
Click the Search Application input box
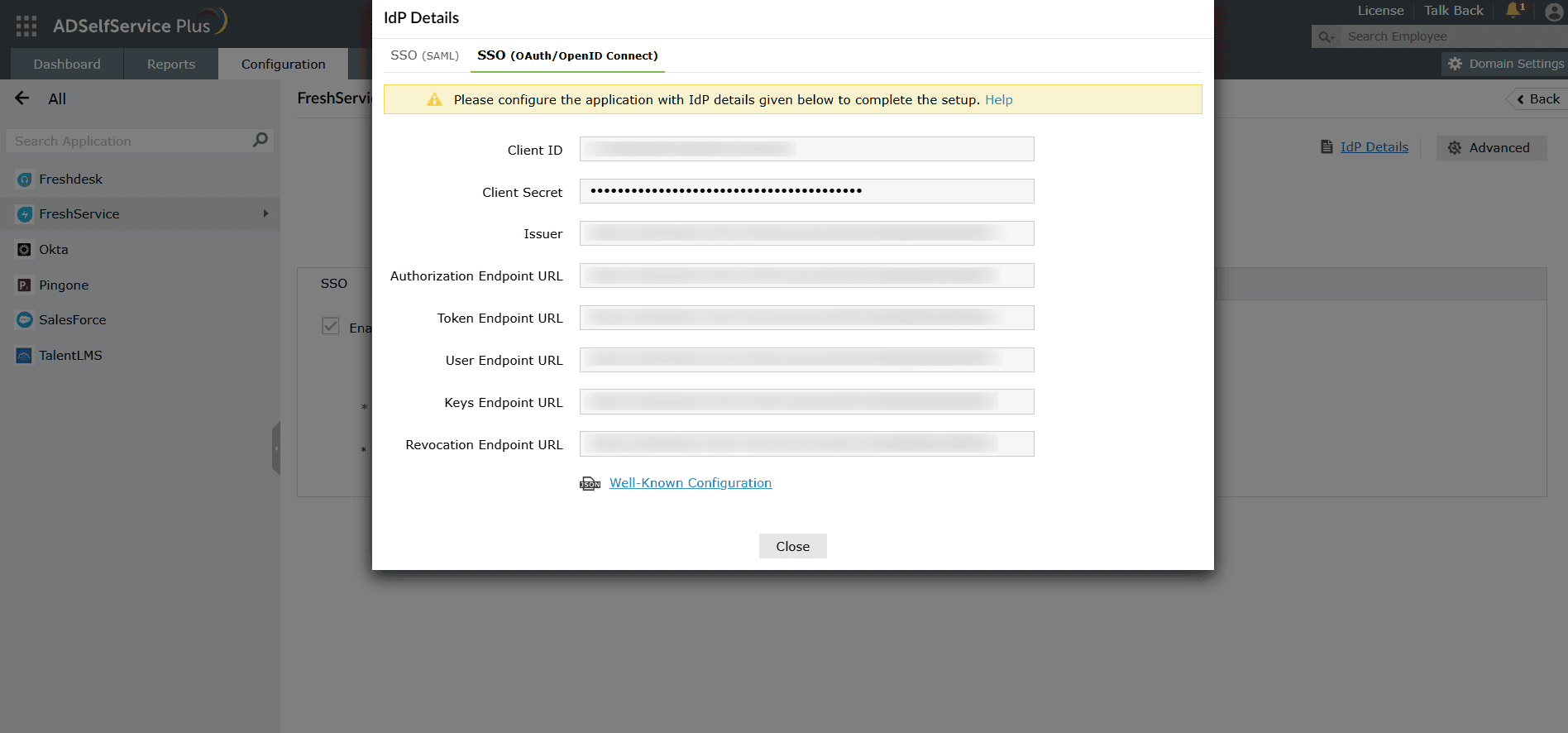point(139,141)
